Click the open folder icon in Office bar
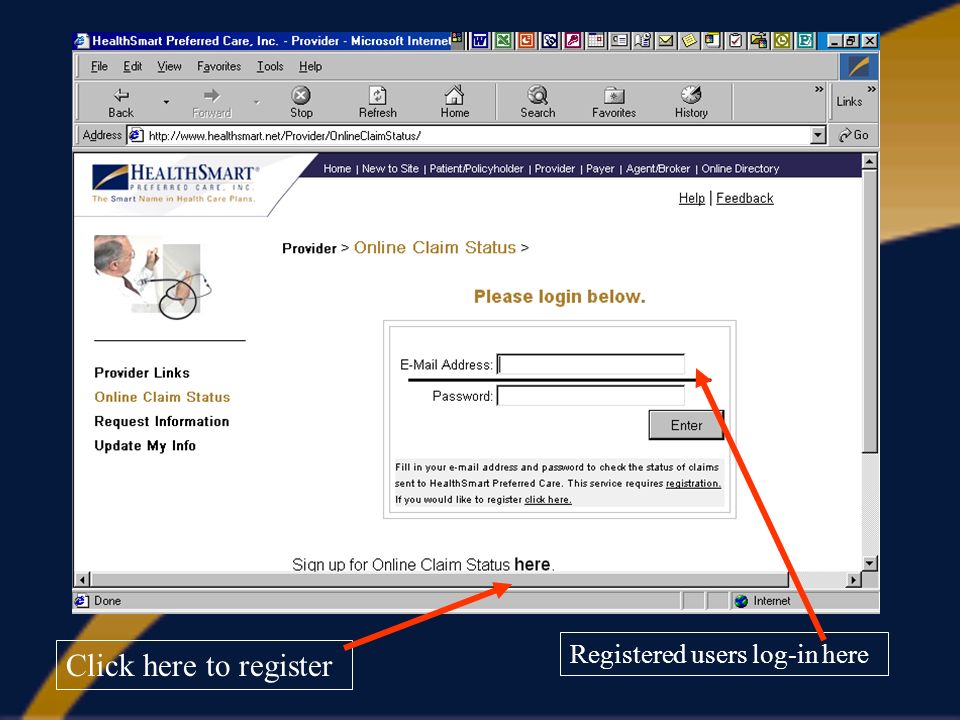The height and width of the screenshot is (720, 960). (x=759, y=41)
